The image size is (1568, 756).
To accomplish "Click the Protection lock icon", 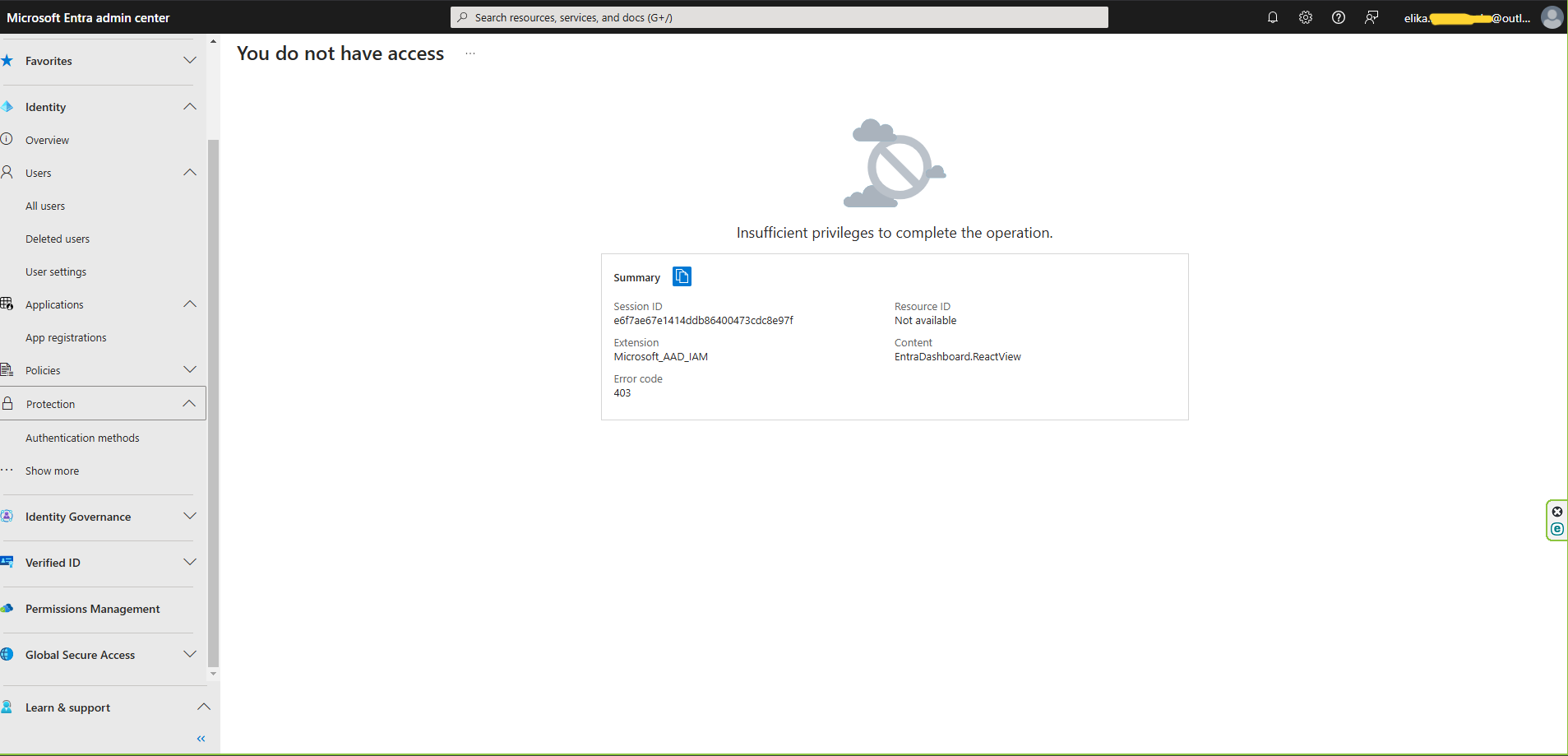I will [x=7, y=403].
